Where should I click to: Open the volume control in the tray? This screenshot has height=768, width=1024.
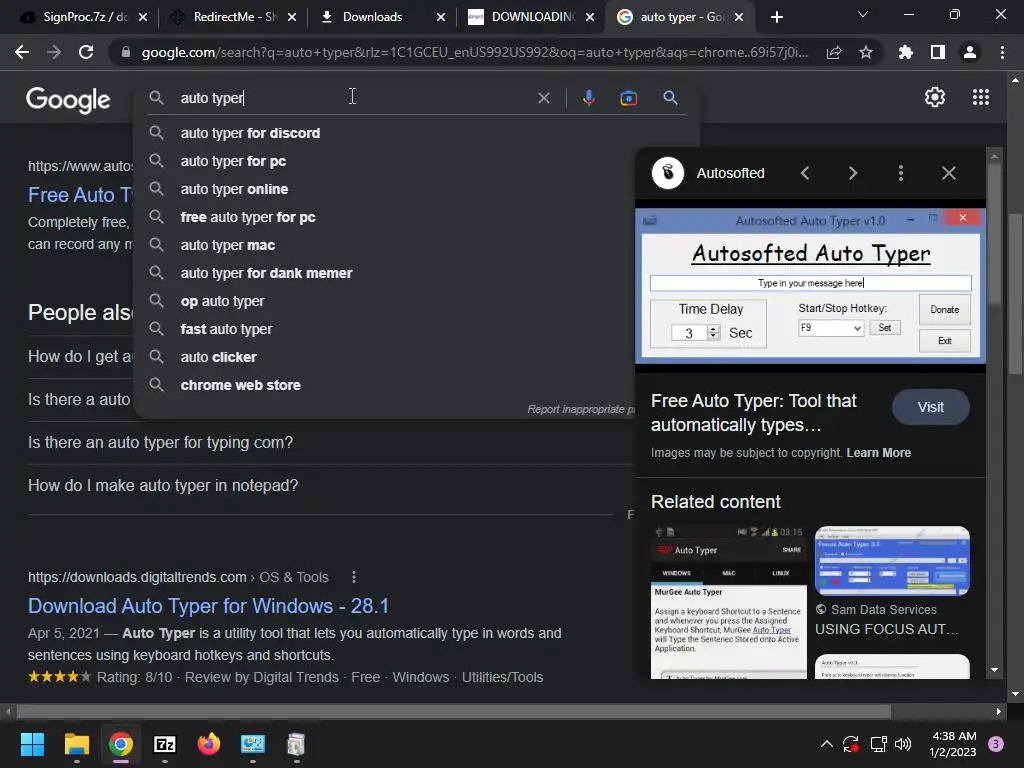(x=903, y=744)
